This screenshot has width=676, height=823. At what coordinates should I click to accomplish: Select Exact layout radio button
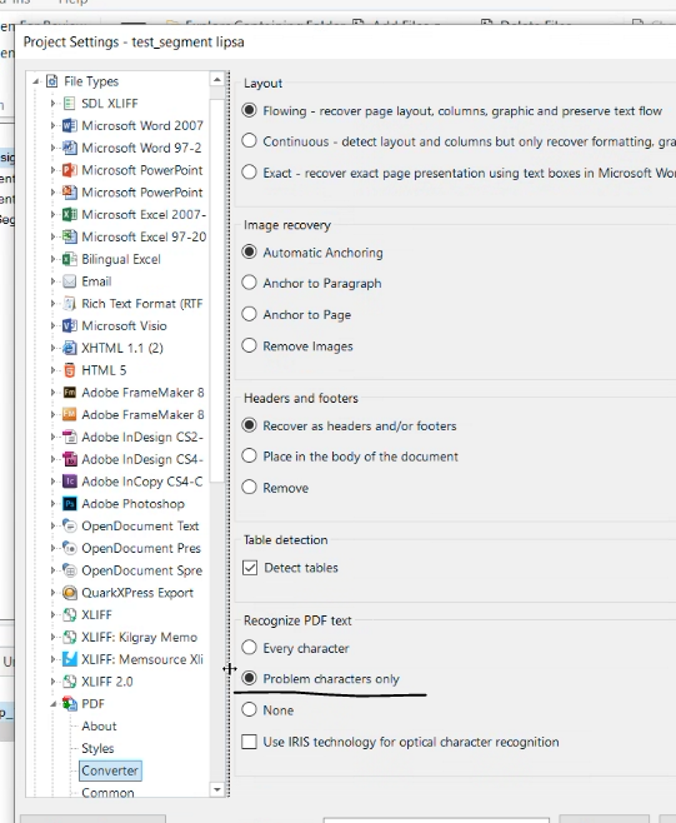tap(249, 172)
